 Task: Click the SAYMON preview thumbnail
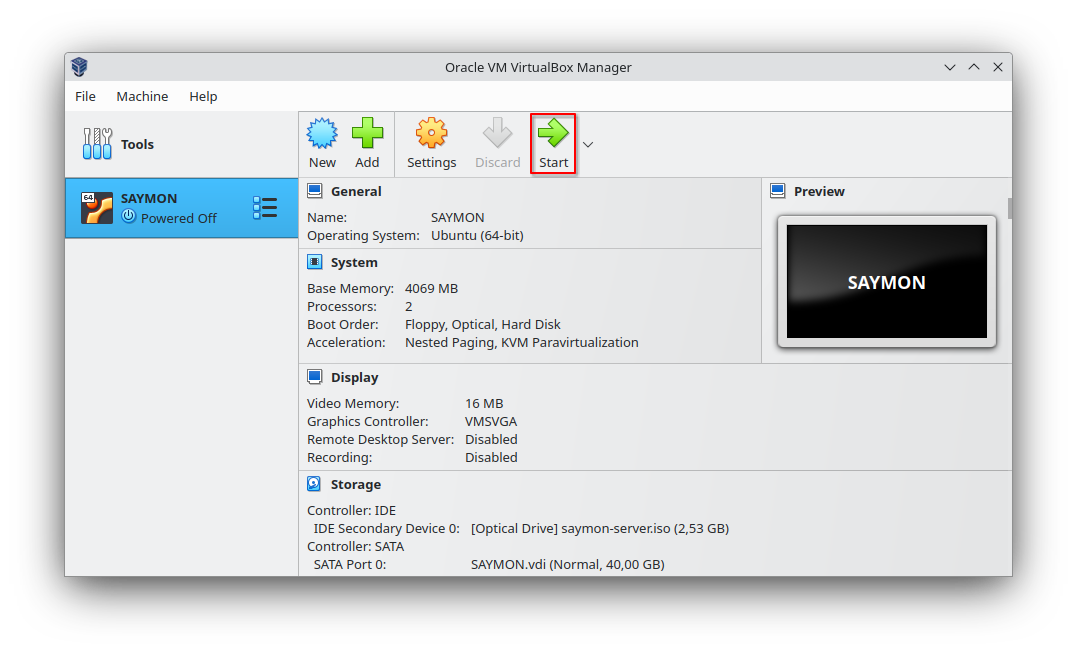pyautogui.click(x=887, y=282)
